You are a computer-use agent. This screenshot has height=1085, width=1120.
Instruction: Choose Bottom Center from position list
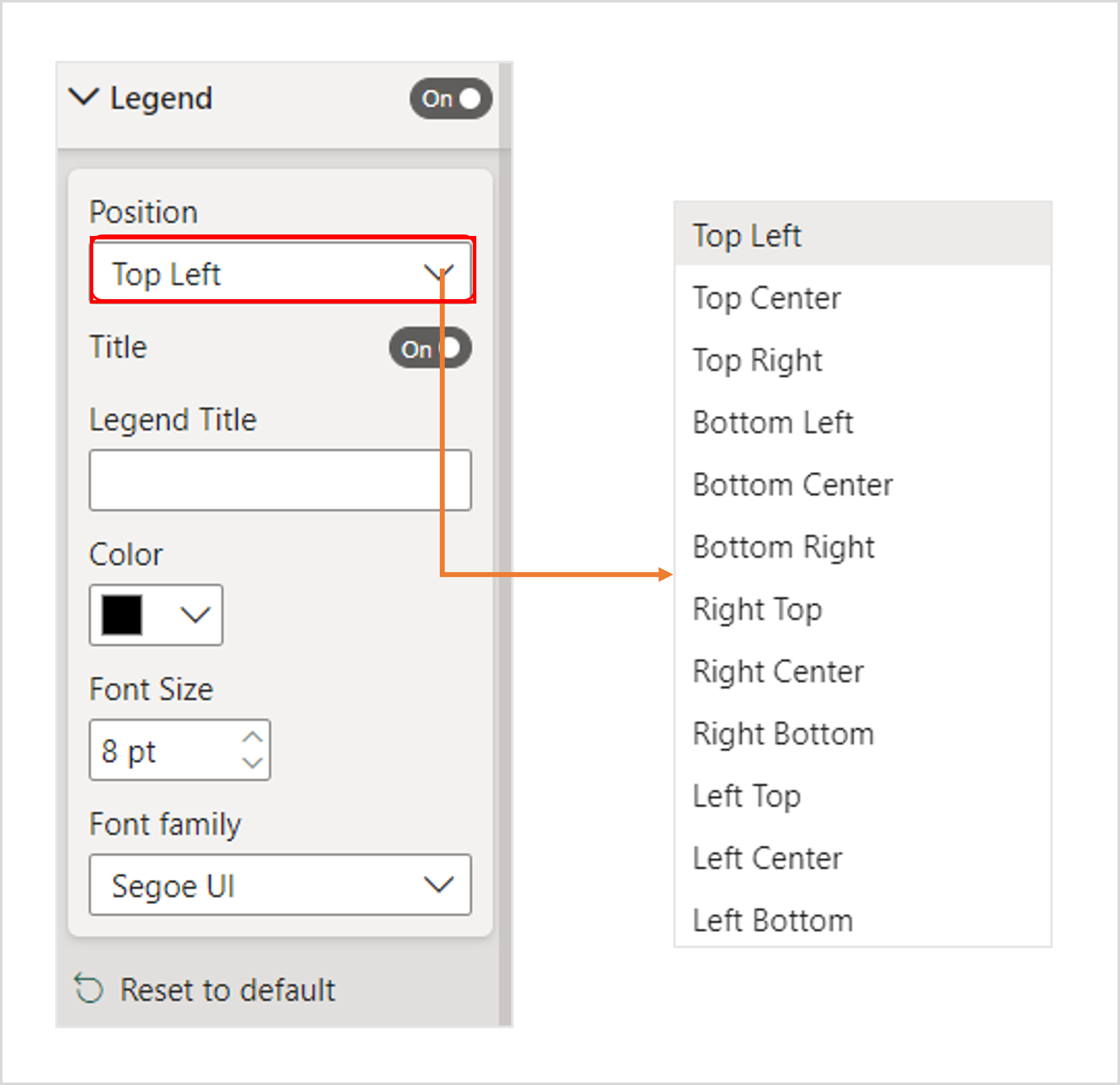(x=792, y=485)
